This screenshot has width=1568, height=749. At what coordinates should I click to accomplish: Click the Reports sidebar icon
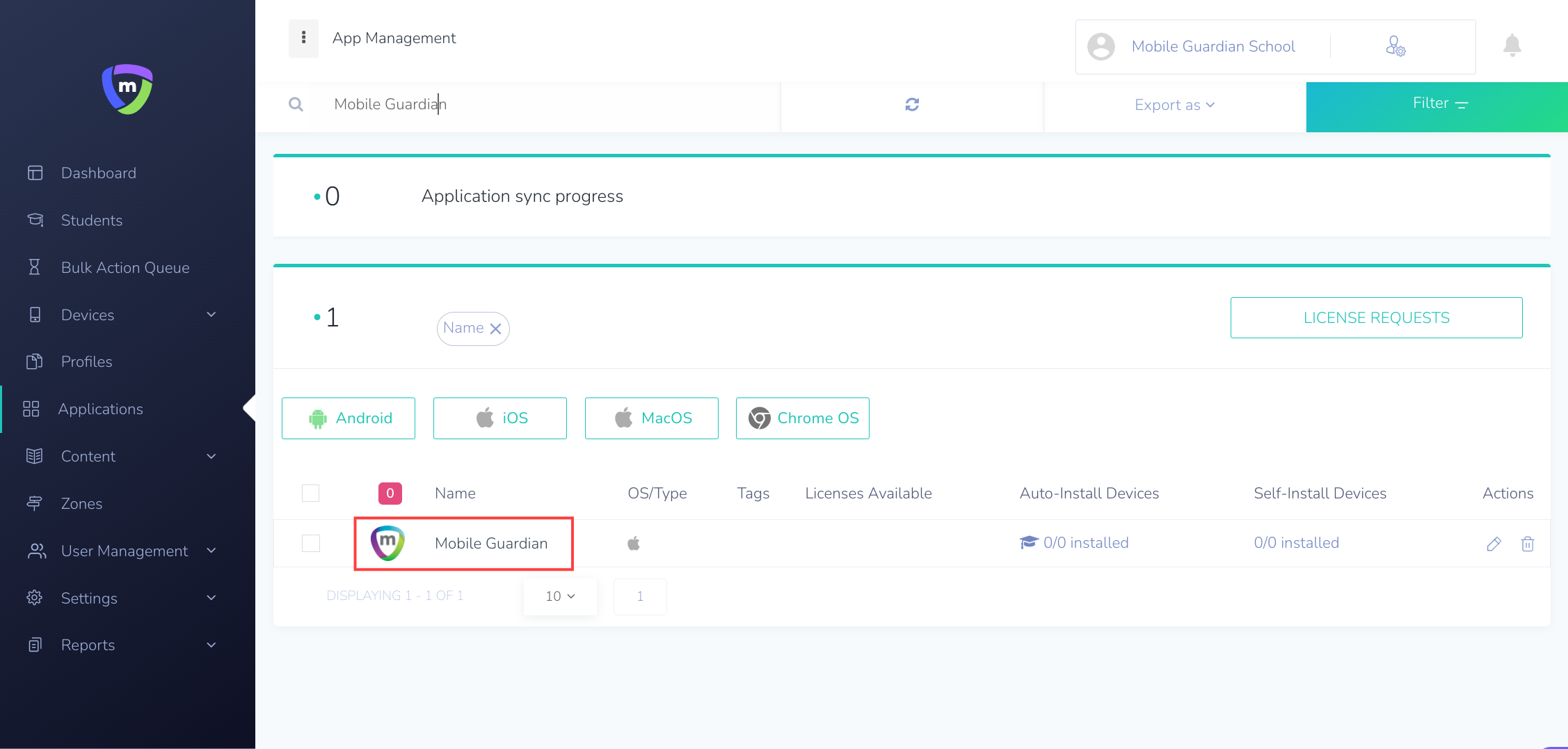click(35, 645)
